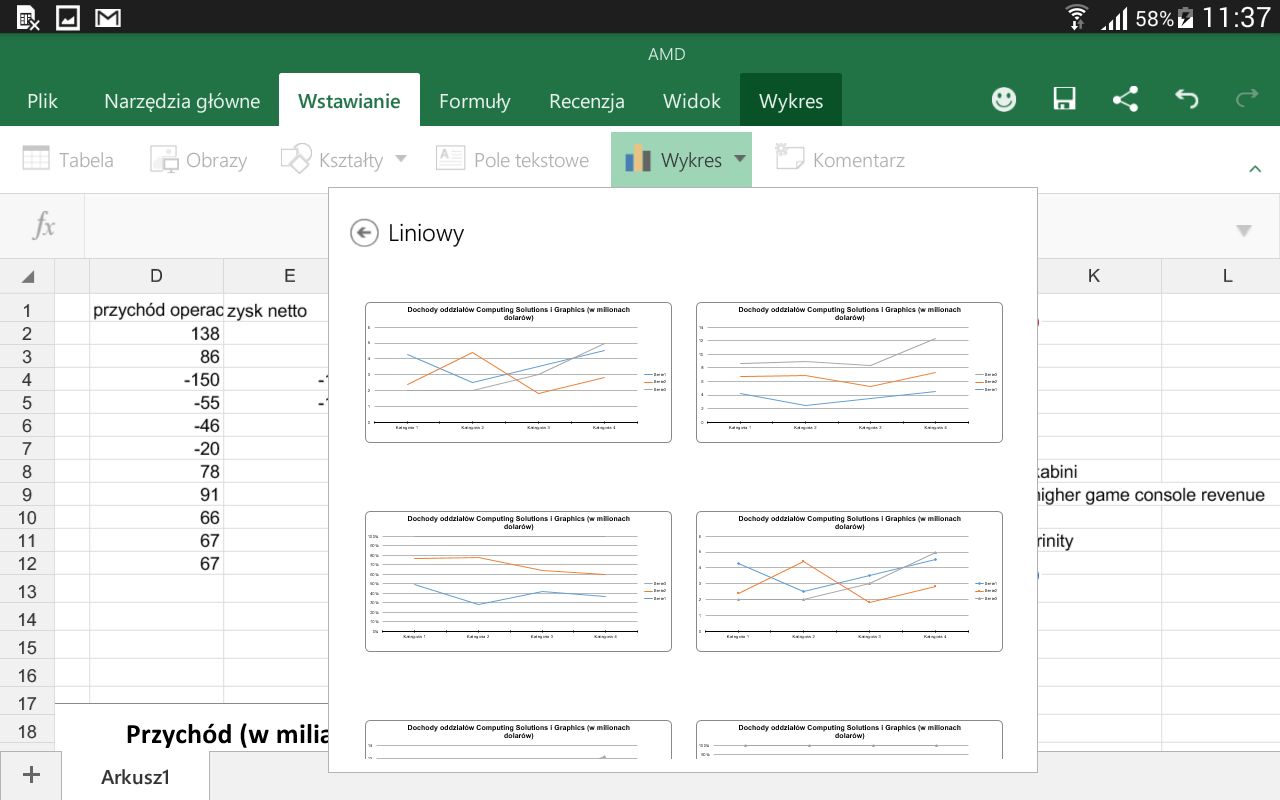Select the cell containing 86

(156, 356)
